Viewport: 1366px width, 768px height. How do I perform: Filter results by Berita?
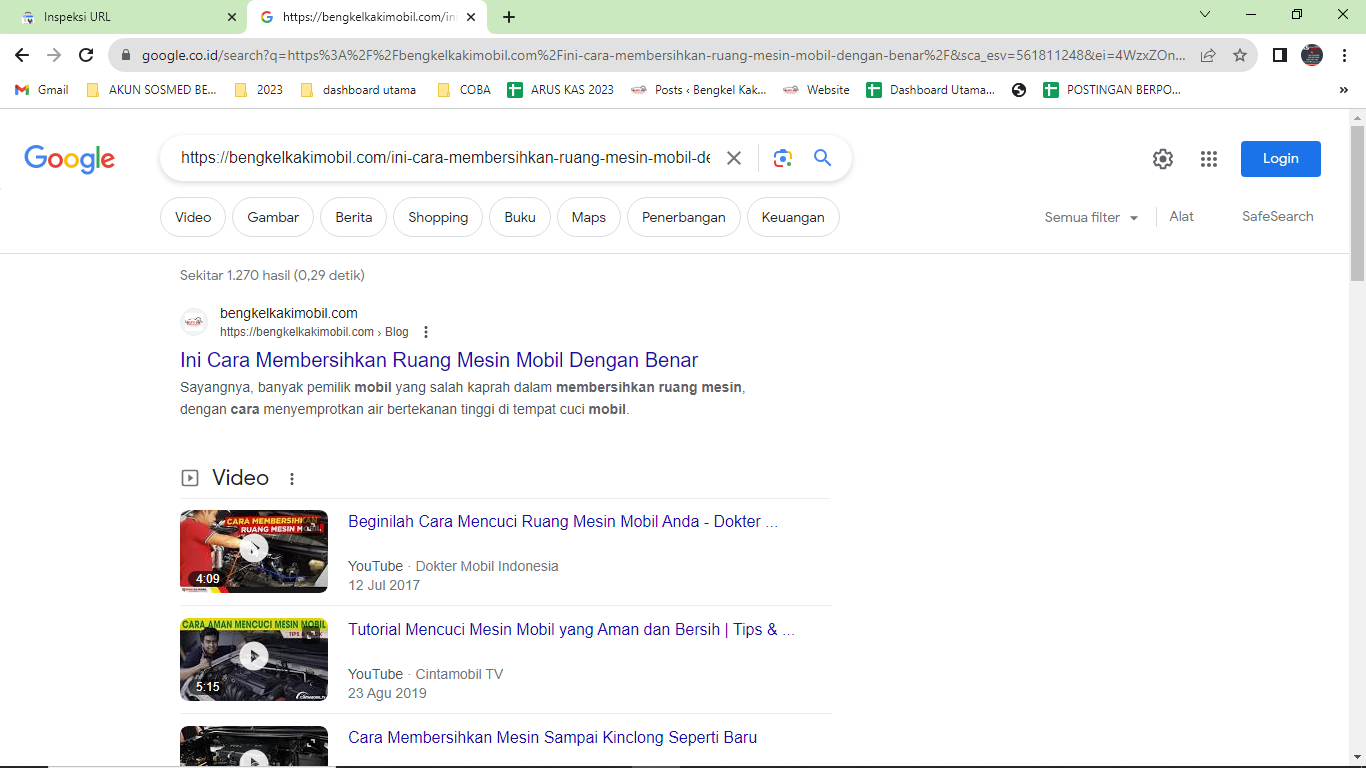[x=354, y=217]
